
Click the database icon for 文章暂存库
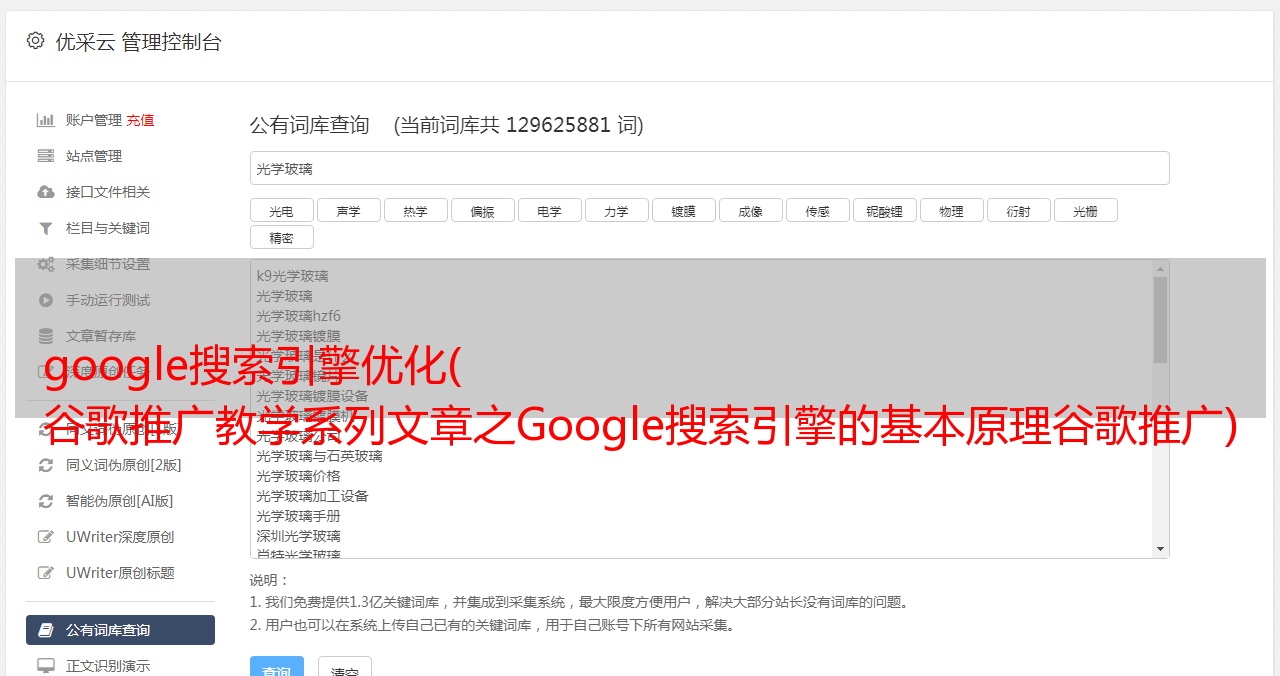46,336
